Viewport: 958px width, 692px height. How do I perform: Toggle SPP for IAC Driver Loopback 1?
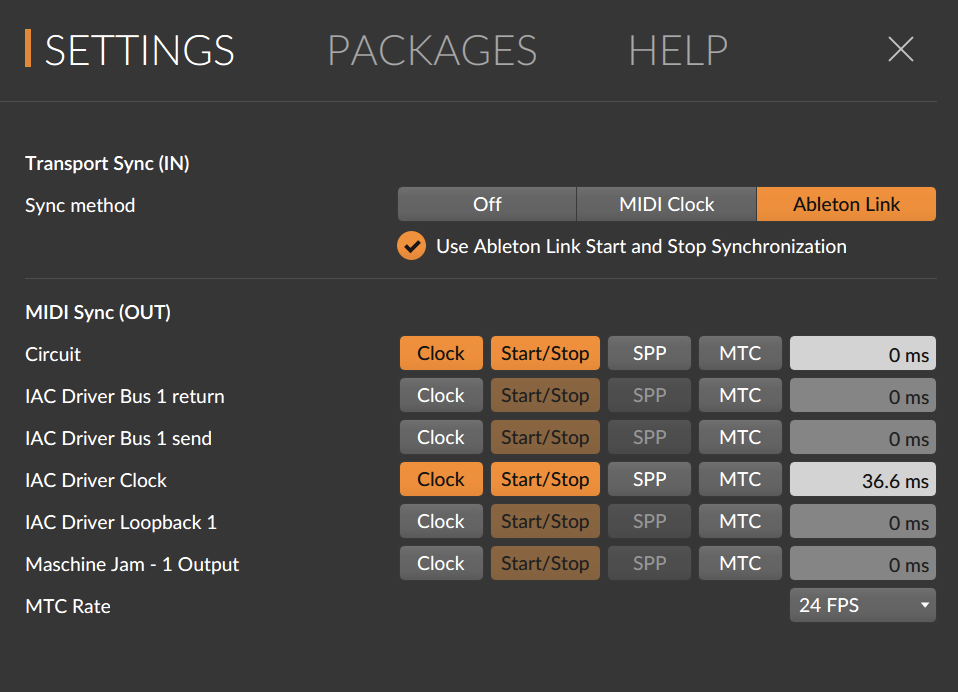[649, 521]
